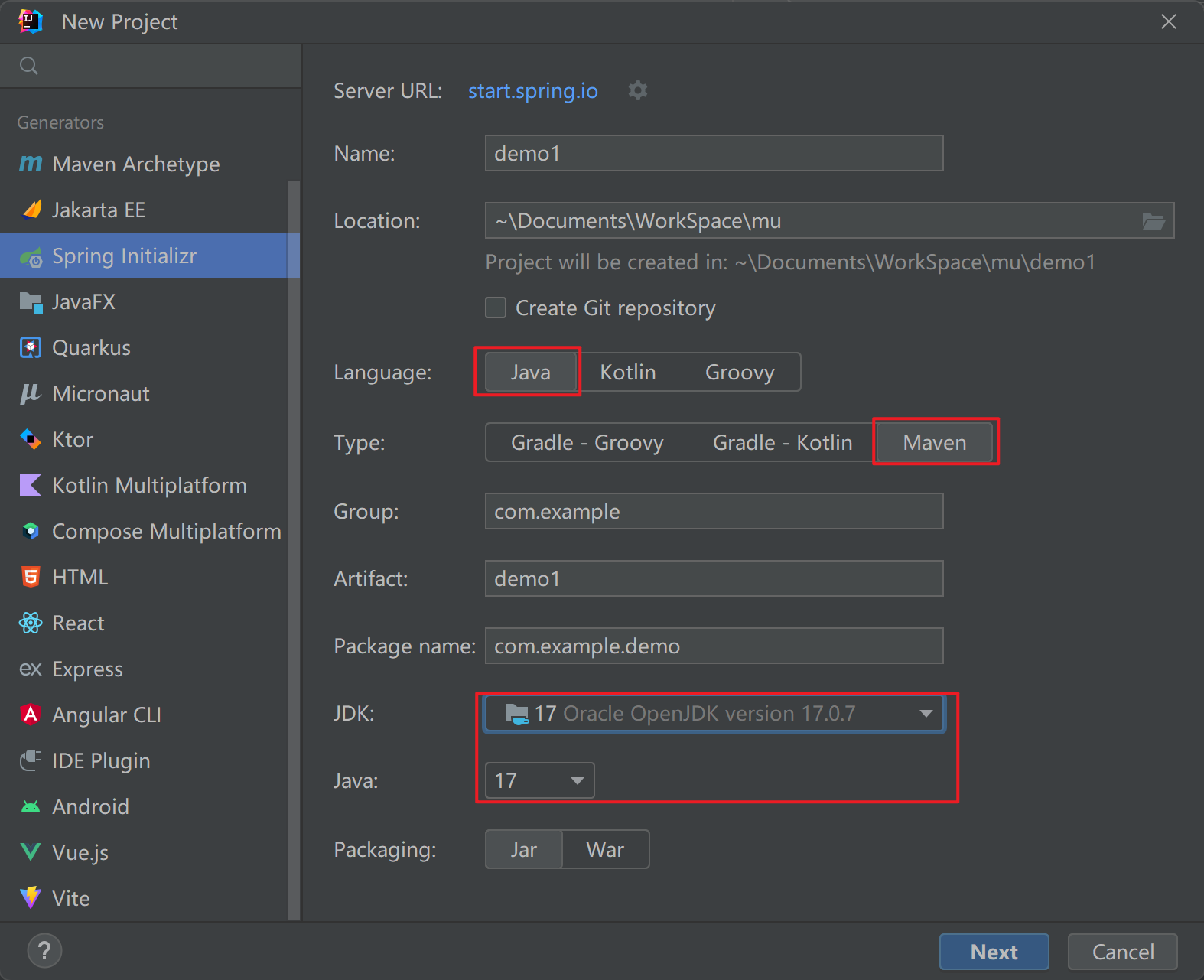1204x980 pixels.
Task: Enable Create Git repository checkbox
Action: [x=496, y=308]
